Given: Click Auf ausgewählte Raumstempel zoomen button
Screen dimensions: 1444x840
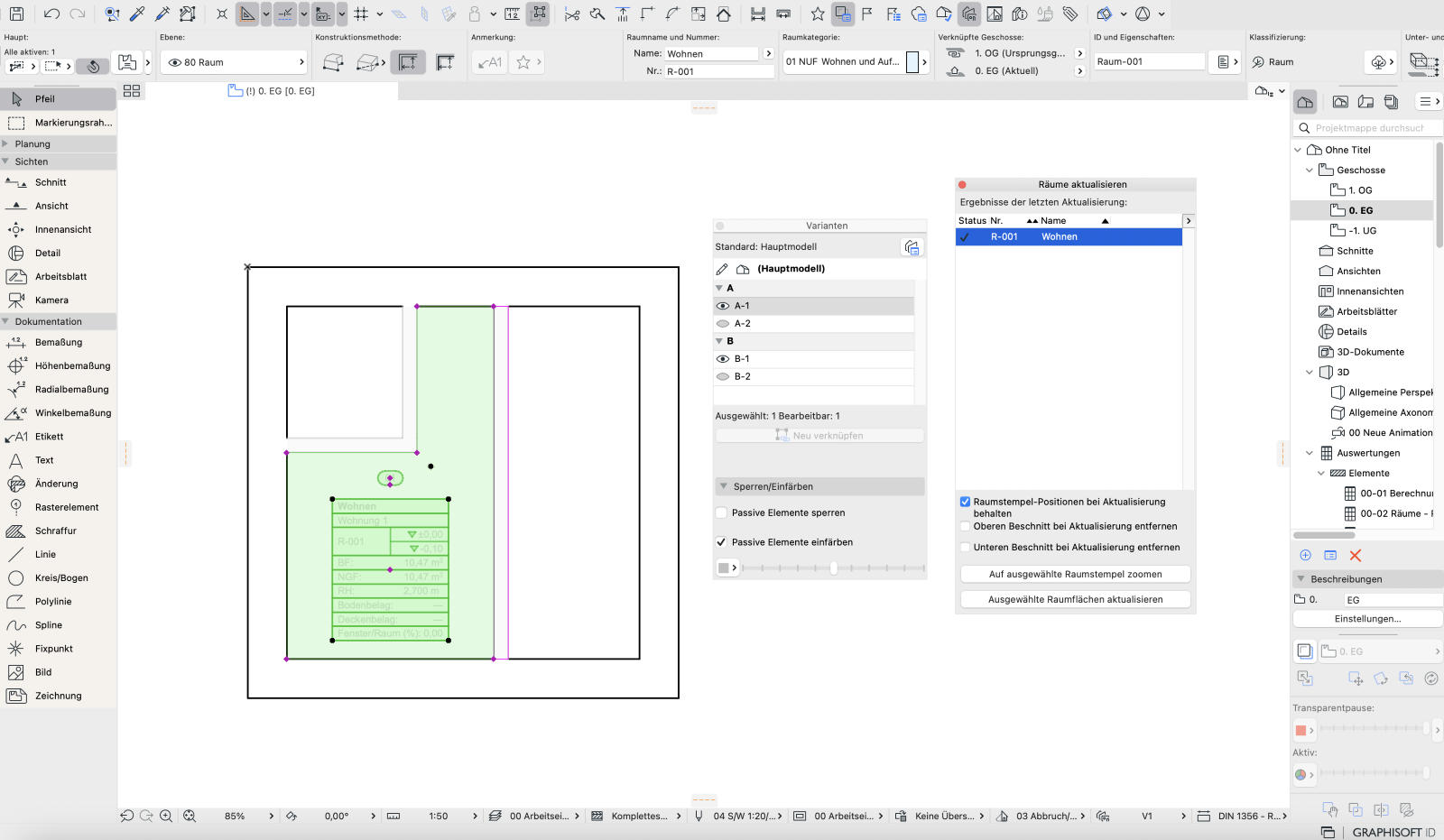Looking at the screenshot, I should click(1075, 574).
